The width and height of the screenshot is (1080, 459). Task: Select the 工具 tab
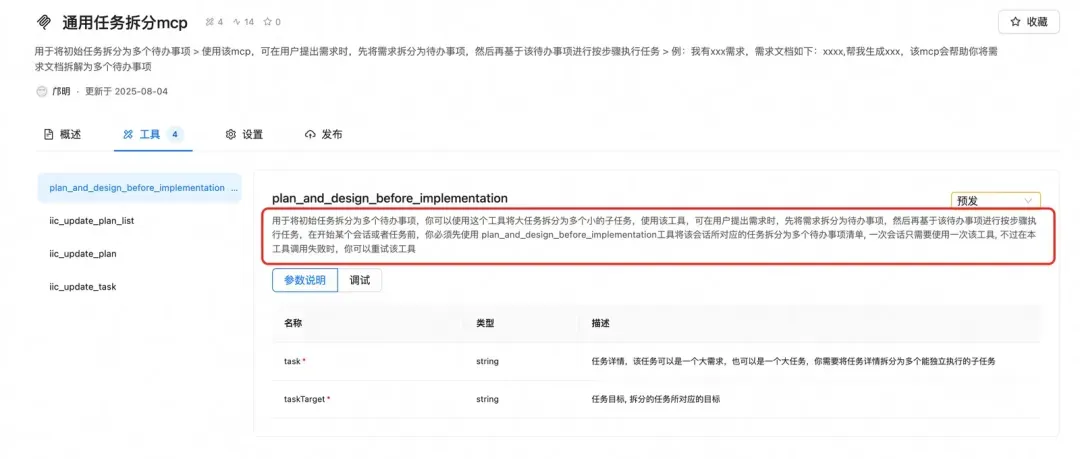tap(153, 134)
